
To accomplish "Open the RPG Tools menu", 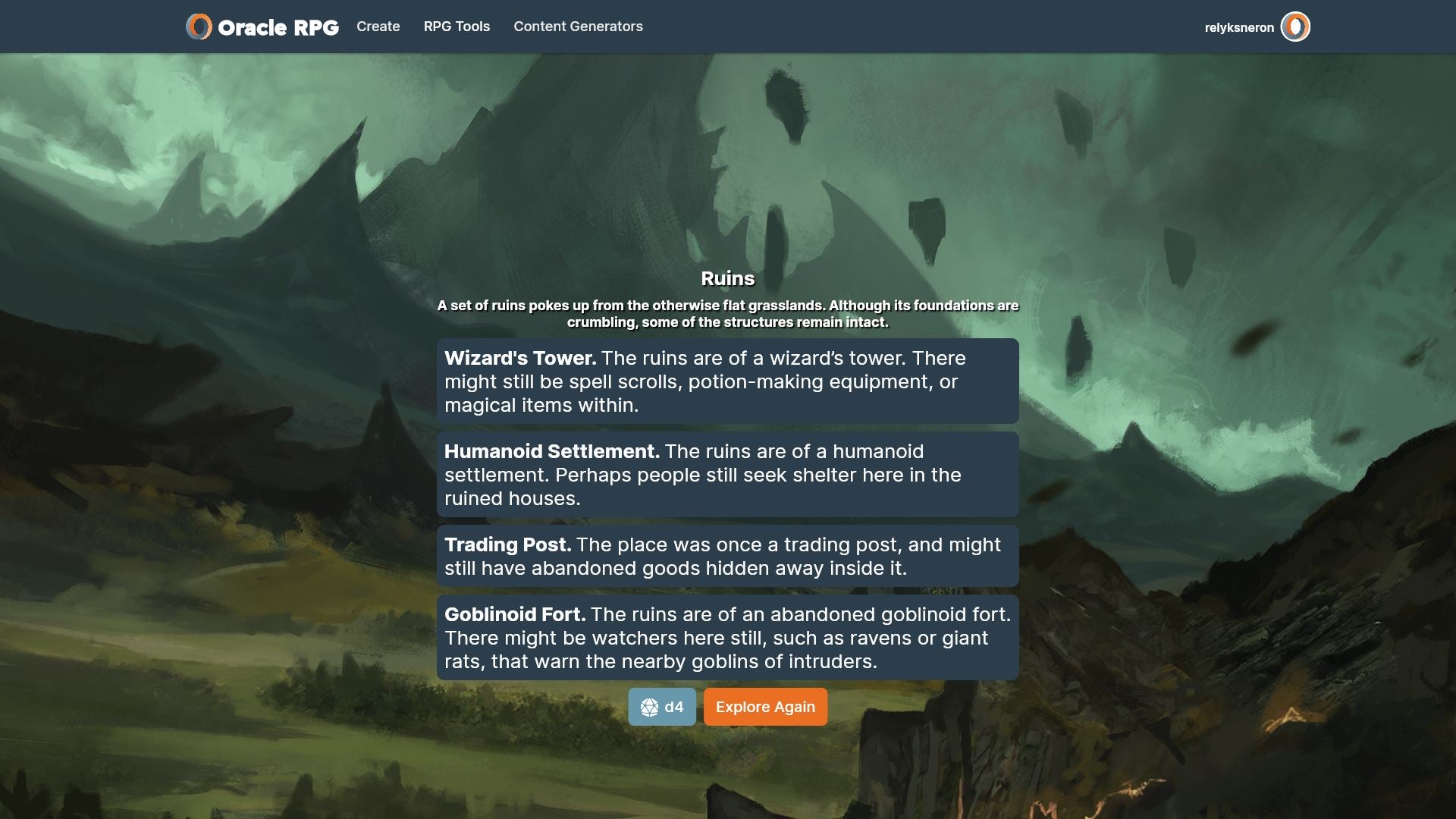I will pos(457,27).
